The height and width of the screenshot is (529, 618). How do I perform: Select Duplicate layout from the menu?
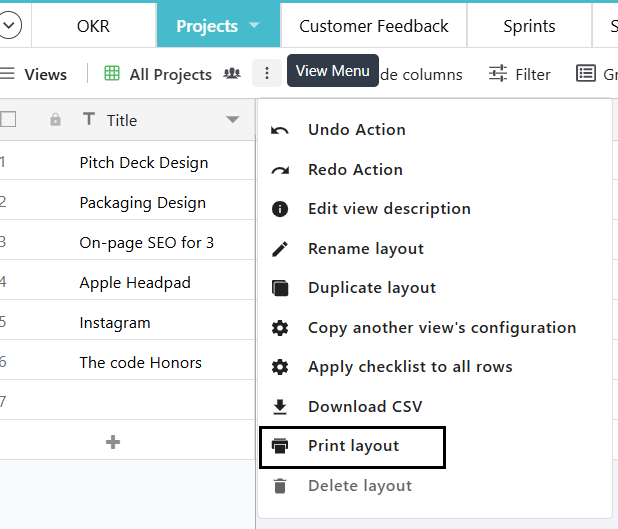point(372,288)
